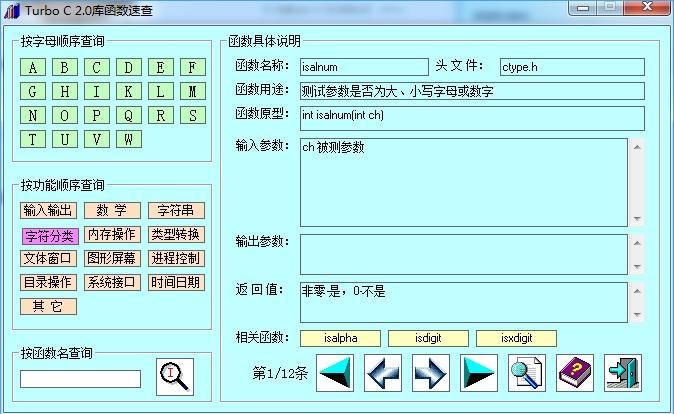Choose 时间日期 function category

[176, 282]
